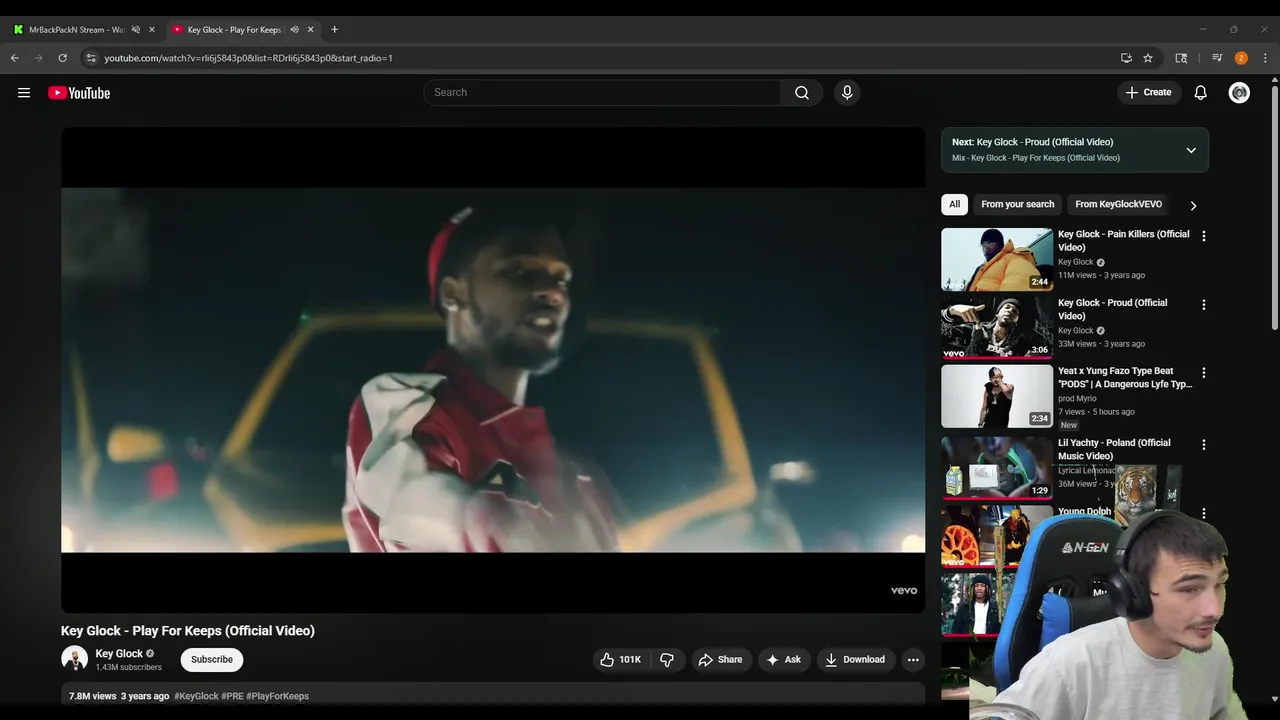Open options menu for Young Dolph video

pyautogui.click(x=1204, y=513)
